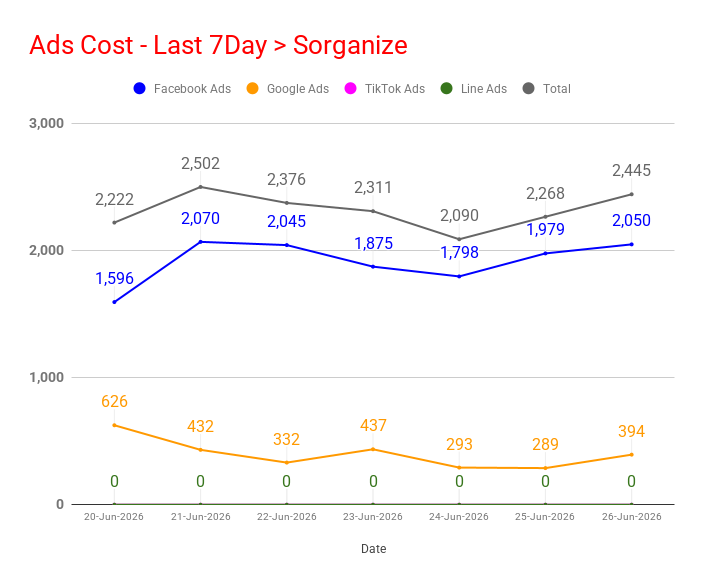Click the blue Facebook Ads legend dot

pyautogui.click(x=140, y=88)
